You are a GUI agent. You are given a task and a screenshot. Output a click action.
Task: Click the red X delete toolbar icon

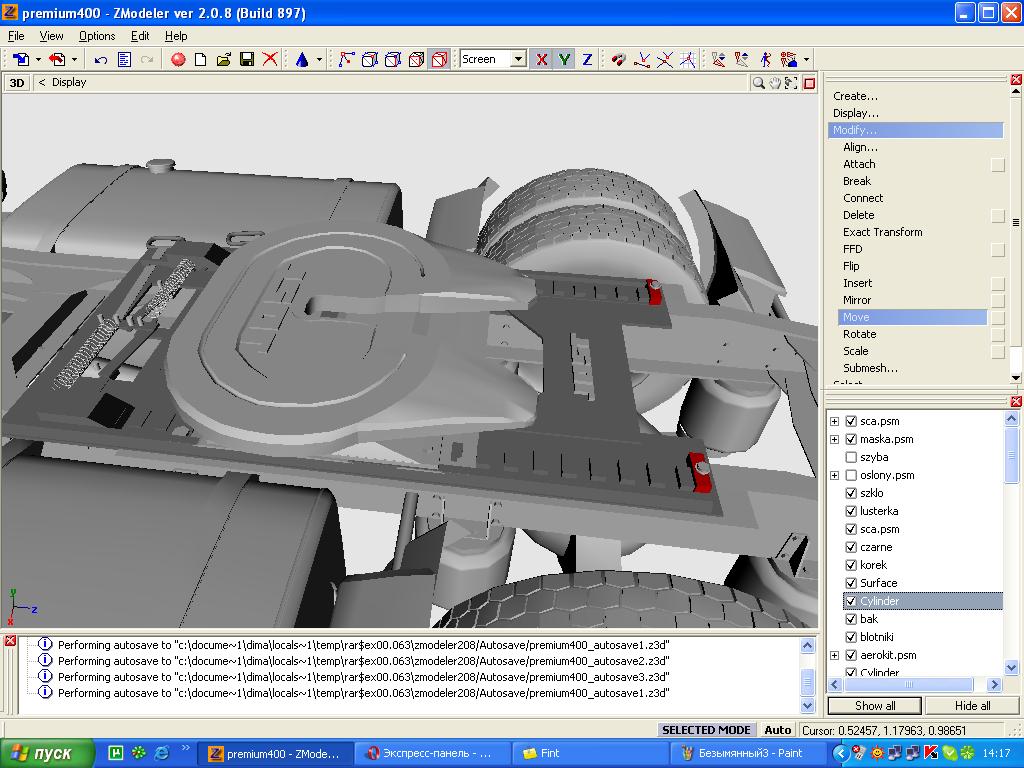coord(269,60)
